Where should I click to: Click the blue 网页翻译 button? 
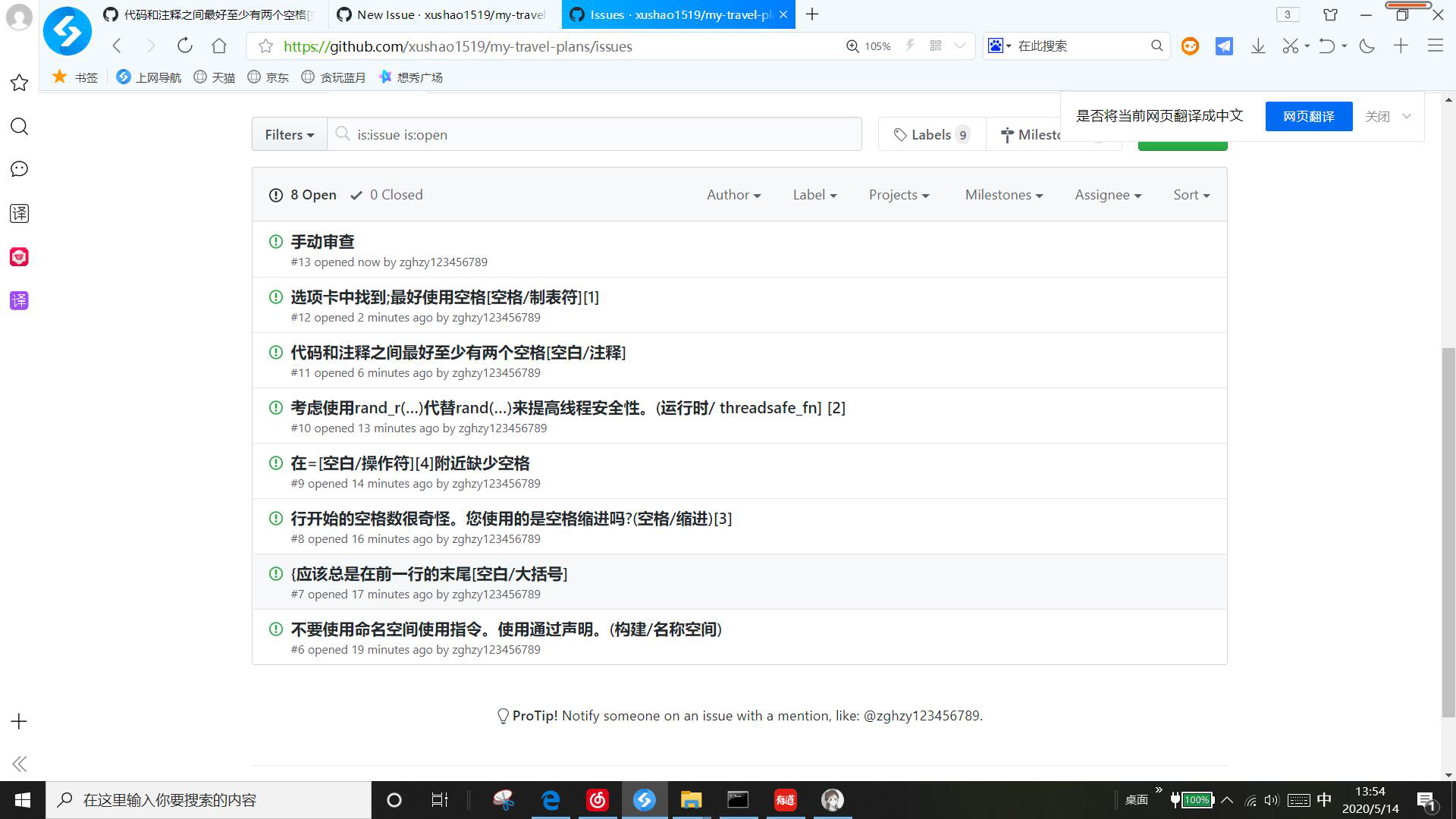[1308, 116]
